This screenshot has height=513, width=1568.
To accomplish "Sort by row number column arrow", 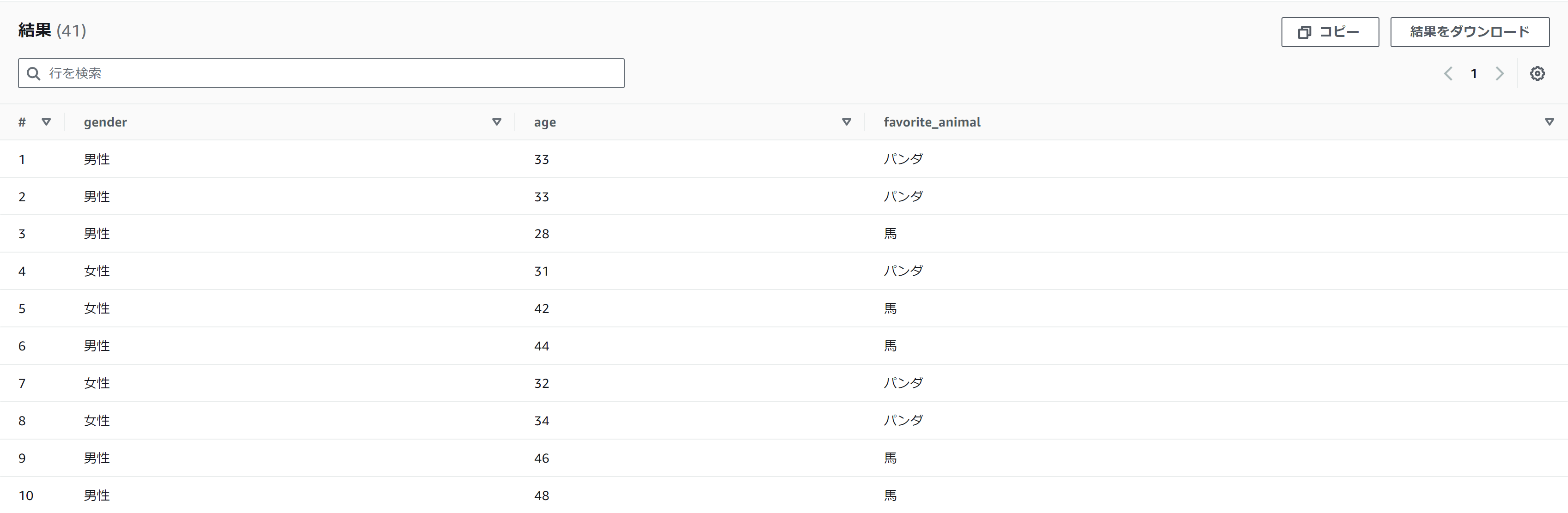I will pyautogui.click(x=46, y=122).
